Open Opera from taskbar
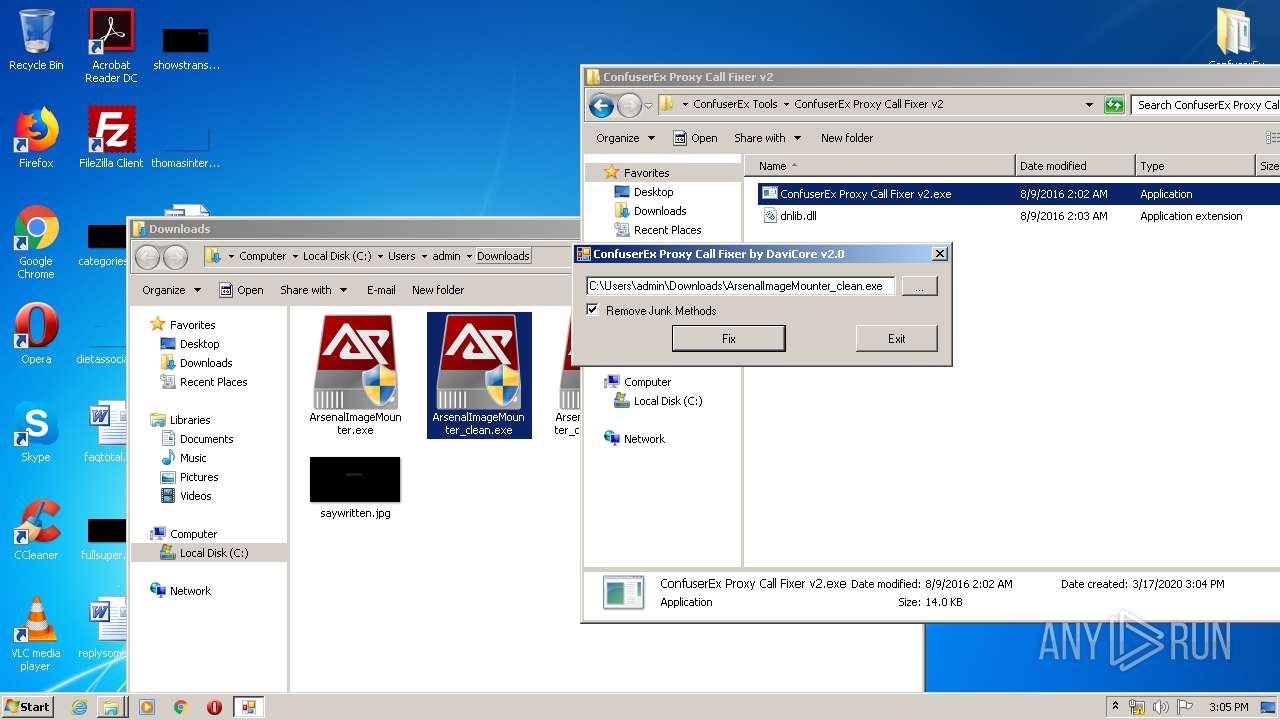Image resolution: width=1280 pixels, height=720 pixels. [x=214, y=707]
